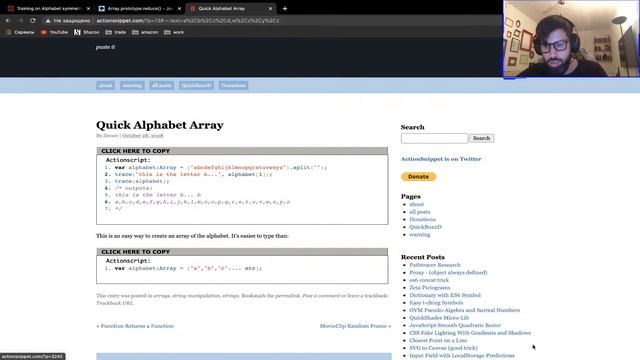Click the Trackback URL link
640x360 pixels.
[115, 303]
